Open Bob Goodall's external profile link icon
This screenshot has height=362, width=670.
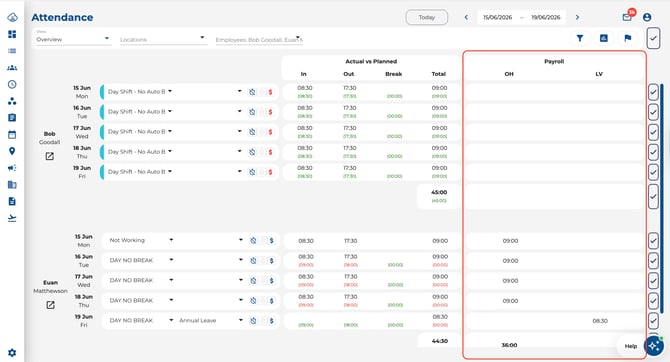[50, 156]
